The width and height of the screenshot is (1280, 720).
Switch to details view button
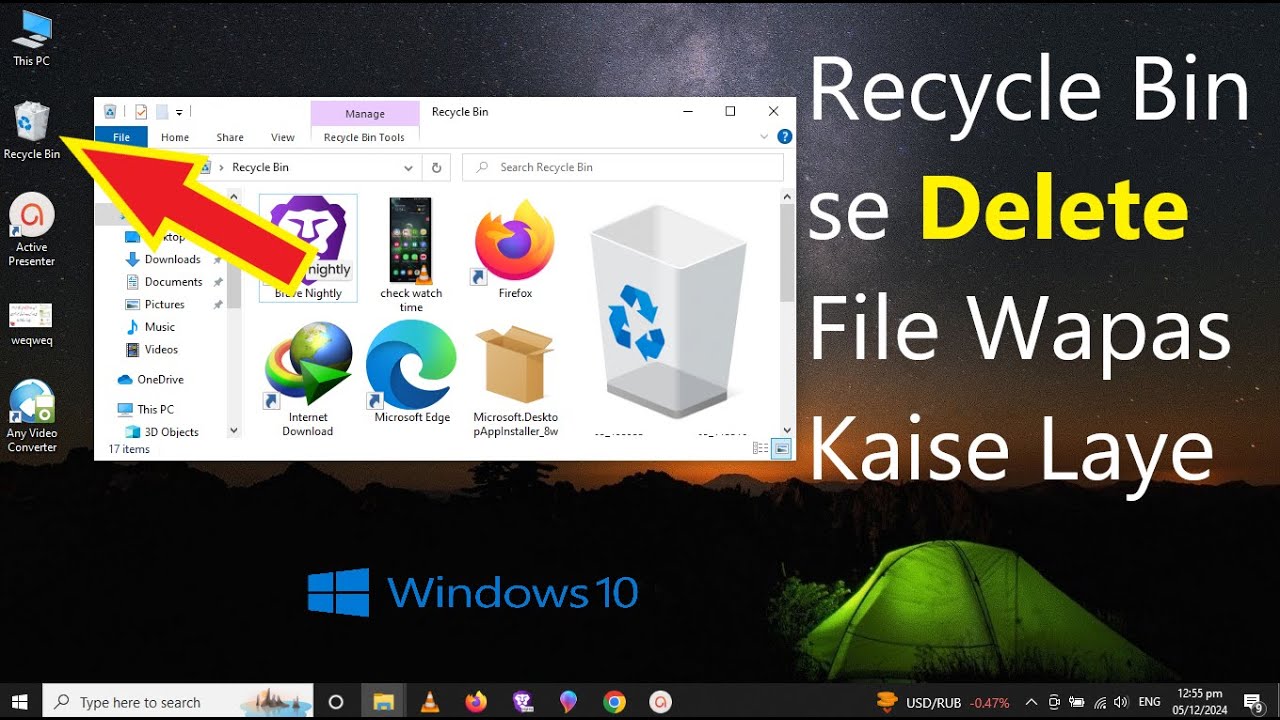pyautogui.click(x=760, y=449)
